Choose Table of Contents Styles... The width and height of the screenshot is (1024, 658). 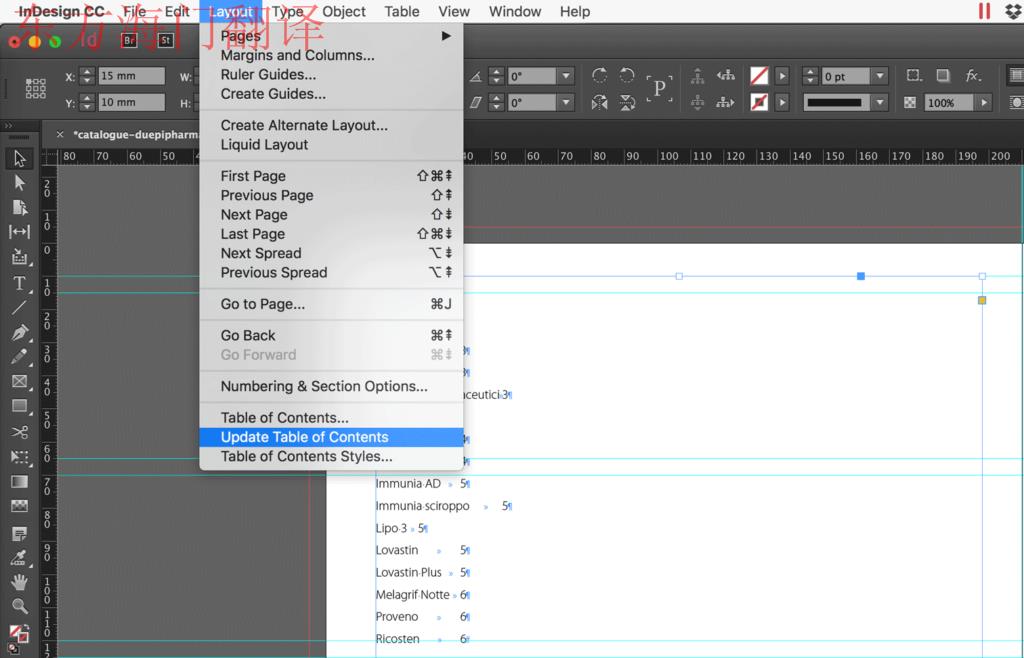click(x=331, y=457)
